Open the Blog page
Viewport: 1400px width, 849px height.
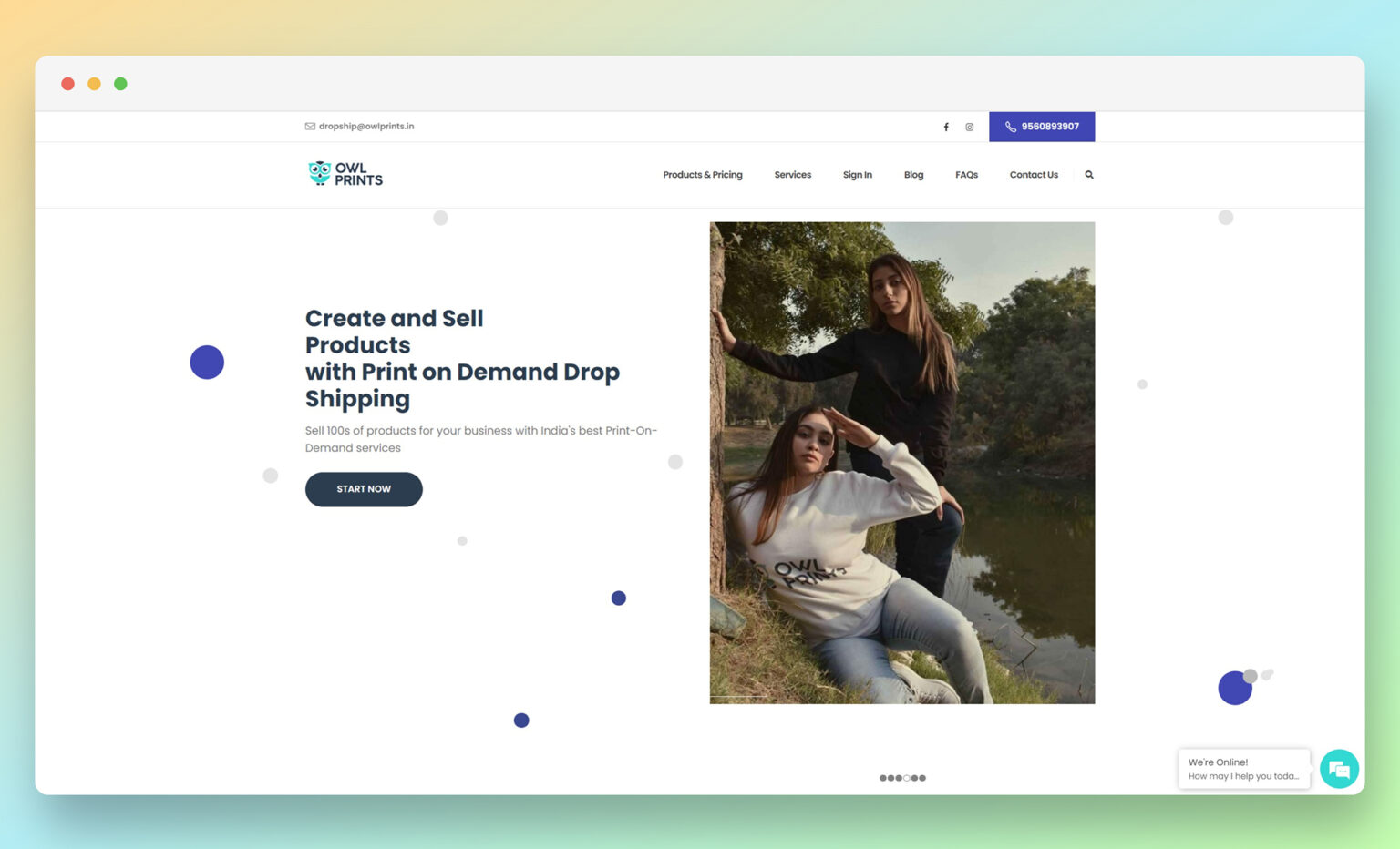[x=913, y=175]
